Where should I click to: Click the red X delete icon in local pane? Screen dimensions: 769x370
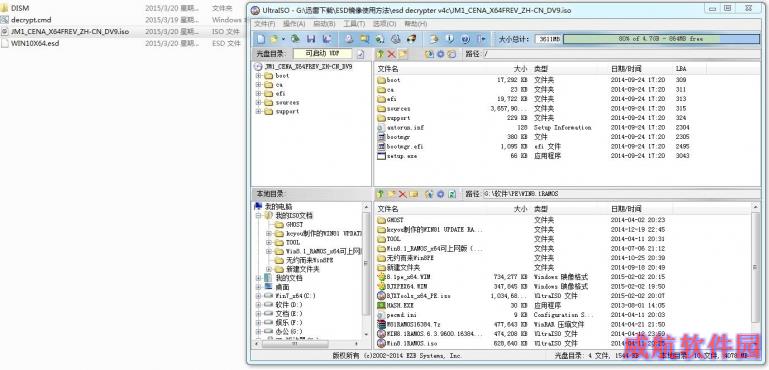pos(403,194)
